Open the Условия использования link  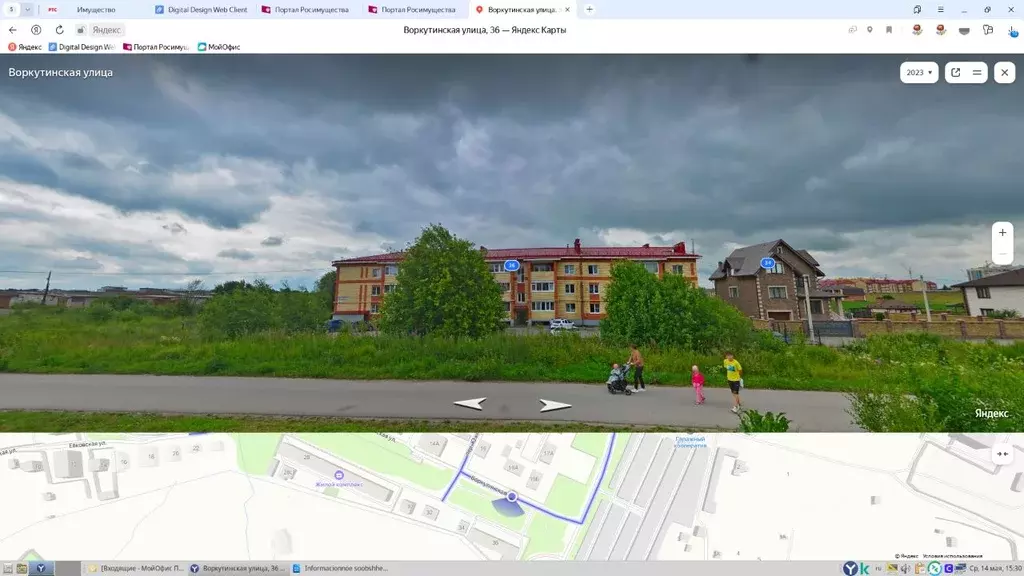[x=952, y=556]
